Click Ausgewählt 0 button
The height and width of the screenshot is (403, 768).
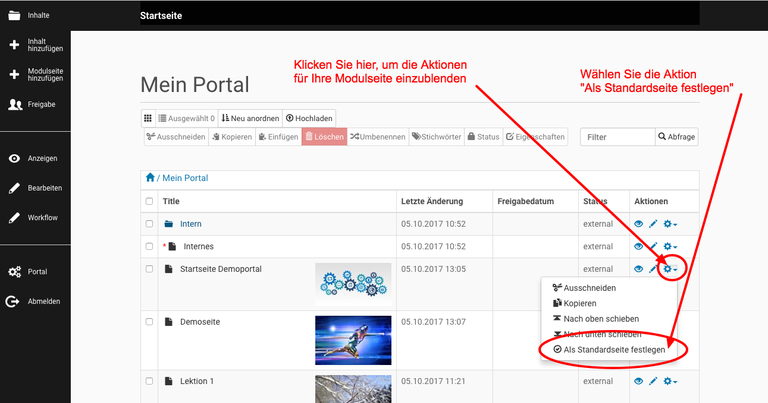click(186, 118)
